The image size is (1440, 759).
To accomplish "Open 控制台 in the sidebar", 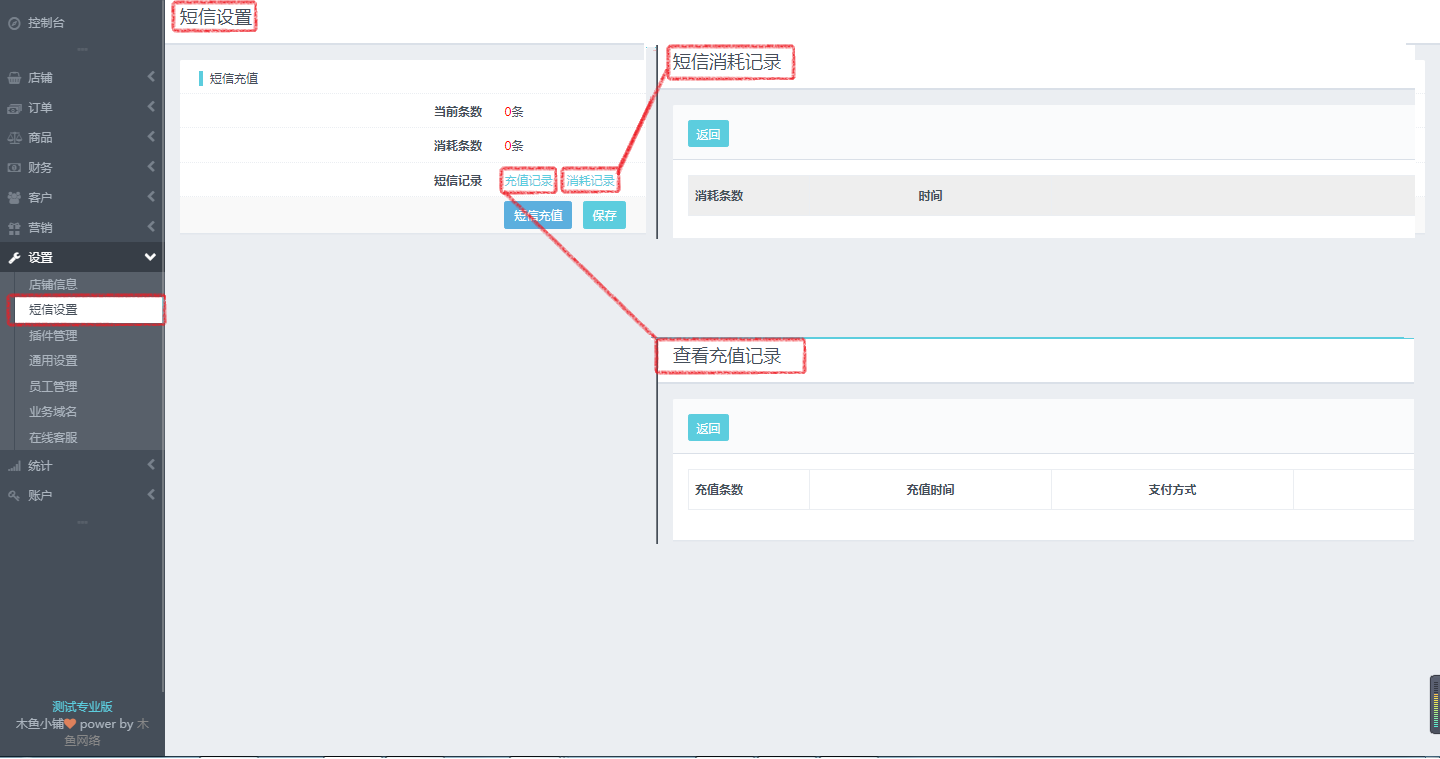I will click(x=46, y=22).
